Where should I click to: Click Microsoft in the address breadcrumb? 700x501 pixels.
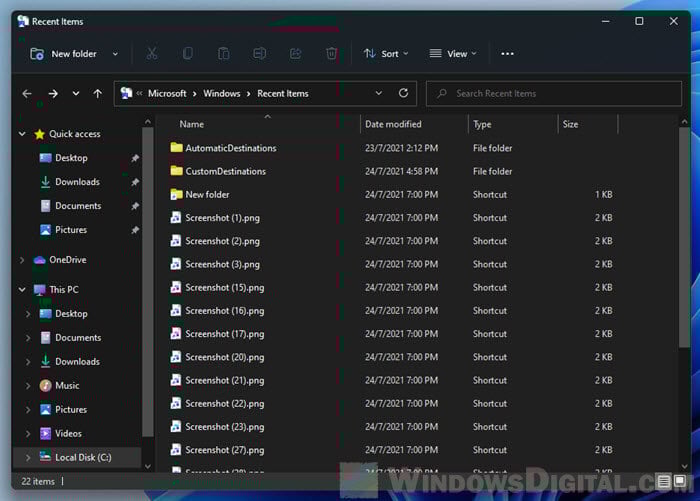click(167, 93)
